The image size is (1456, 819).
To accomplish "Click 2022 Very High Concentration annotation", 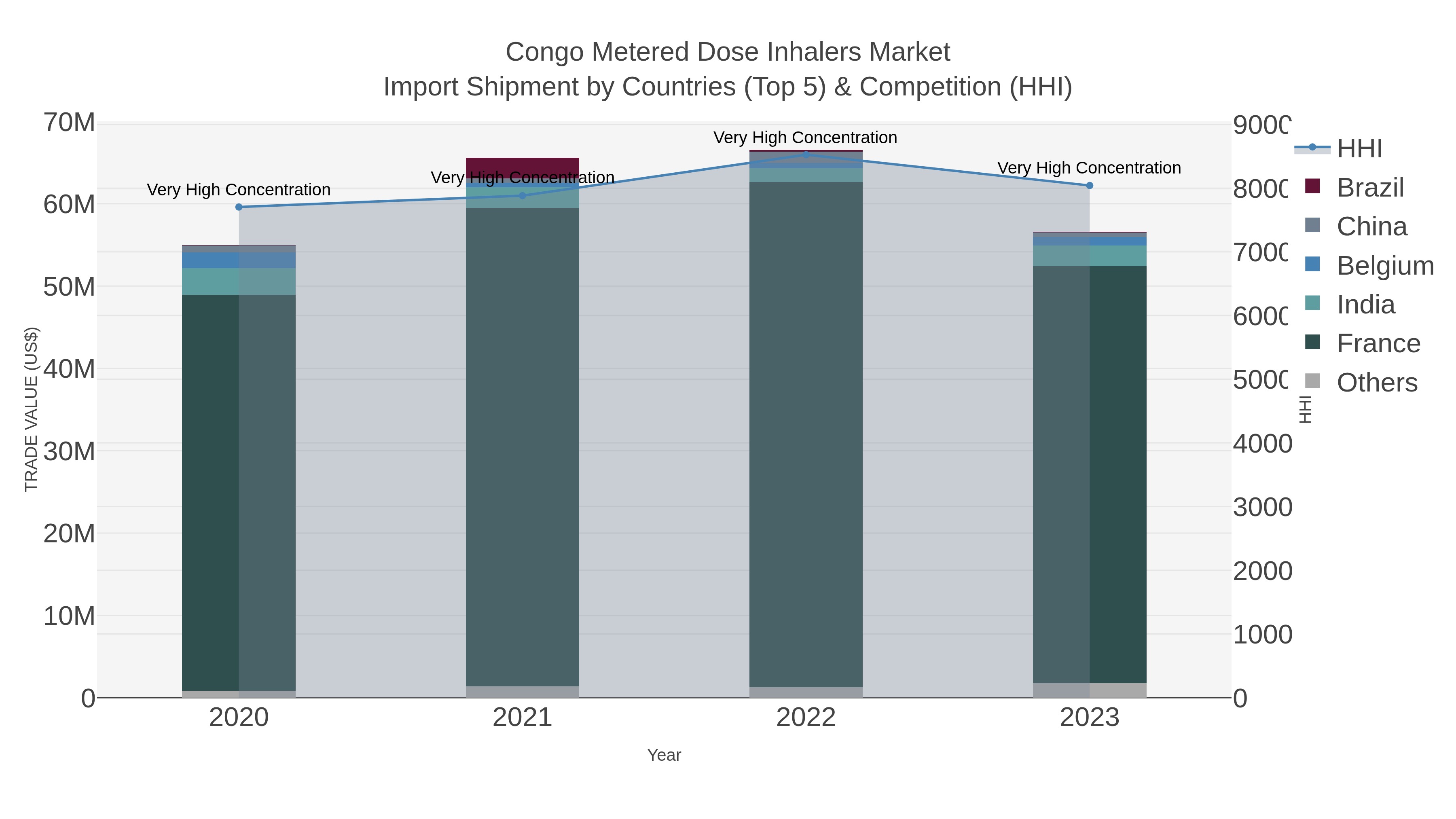I will pos(805,138).
